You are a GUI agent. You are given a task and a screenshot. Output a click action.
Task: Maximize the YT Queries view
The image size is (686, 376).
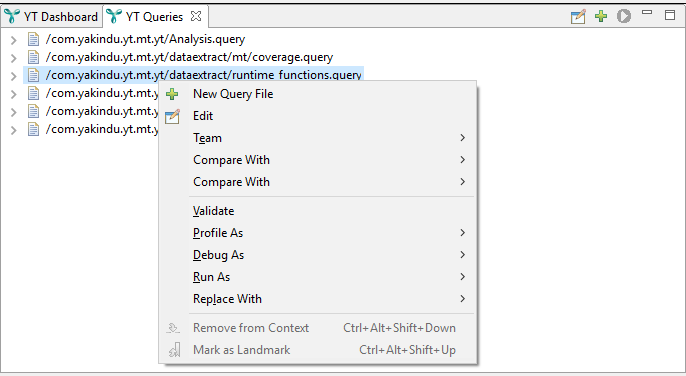click(x=670, y=15)
